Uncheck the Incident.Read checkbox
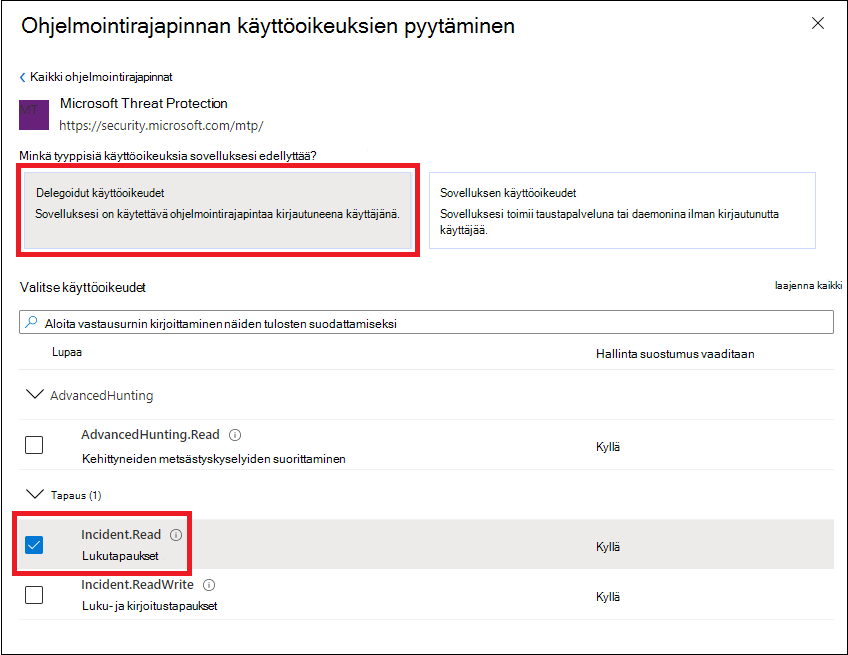The height and width of the screenshot is (655, 848). 34,545
